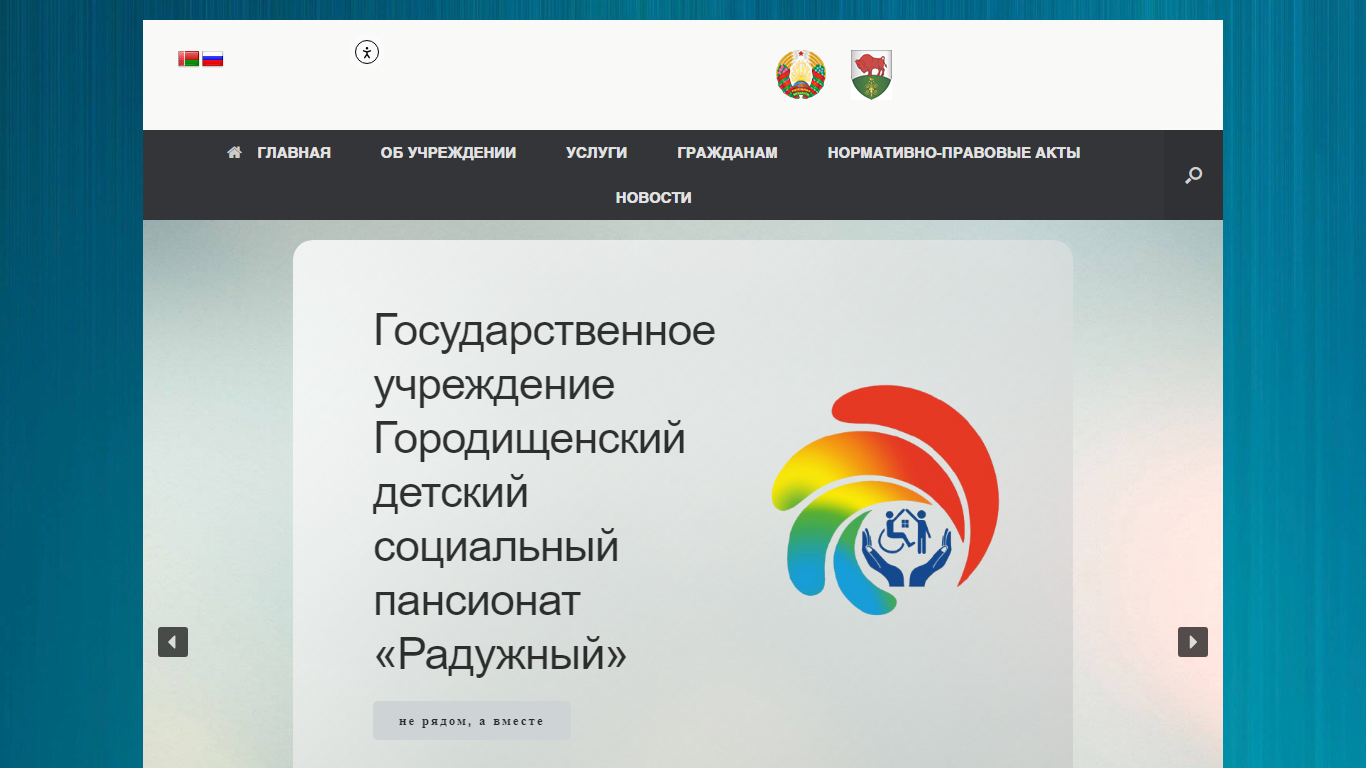This screenshot has width=1366, height=768.
Task: Click the rainbow Радужный logo image
Action: click(x=885, y=500)
